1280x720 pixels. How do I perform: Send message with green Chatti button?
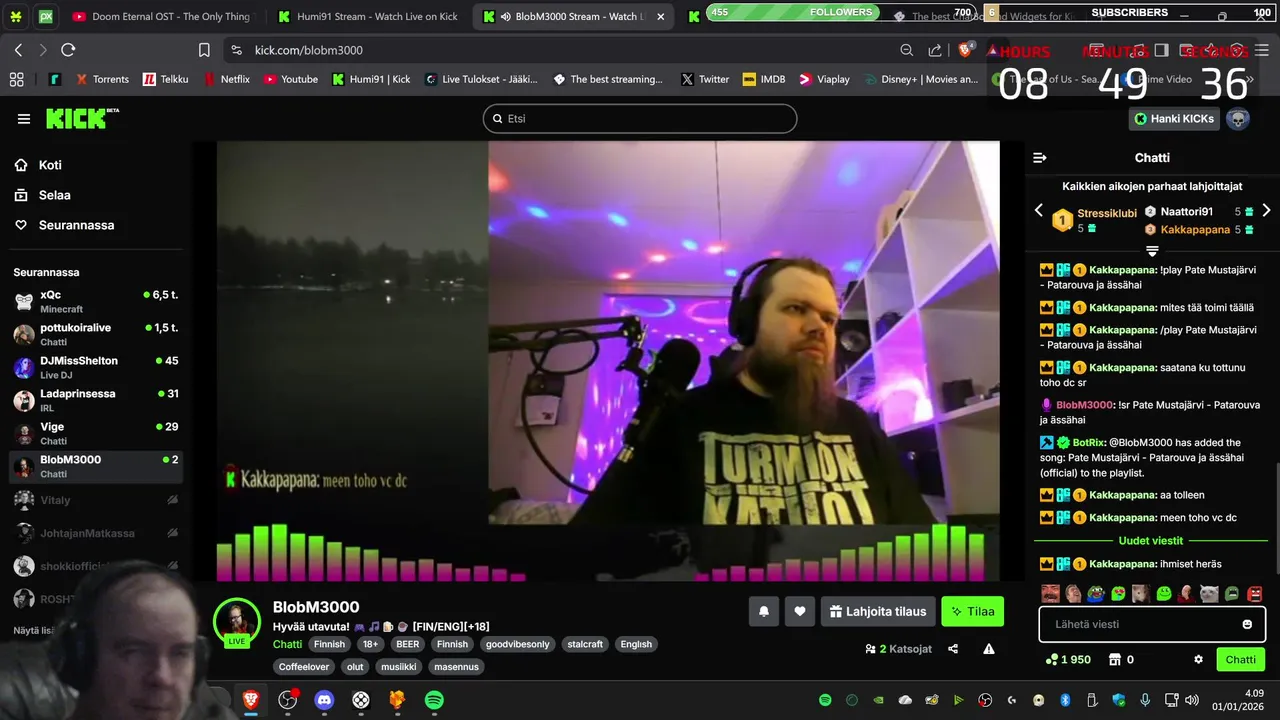[1240, 660]
